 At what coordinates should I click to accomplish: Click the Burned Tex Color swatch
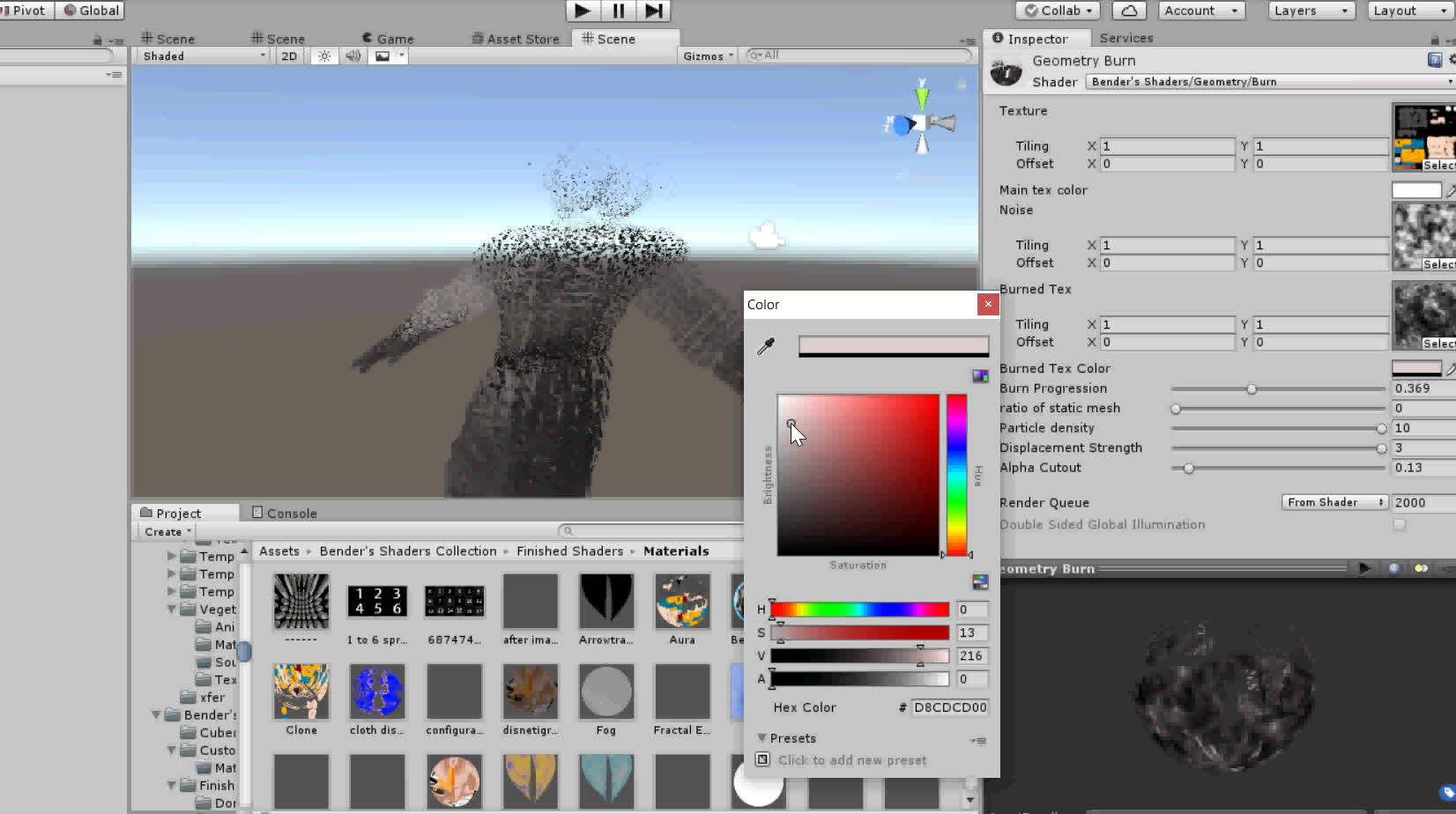point(1416,368)
